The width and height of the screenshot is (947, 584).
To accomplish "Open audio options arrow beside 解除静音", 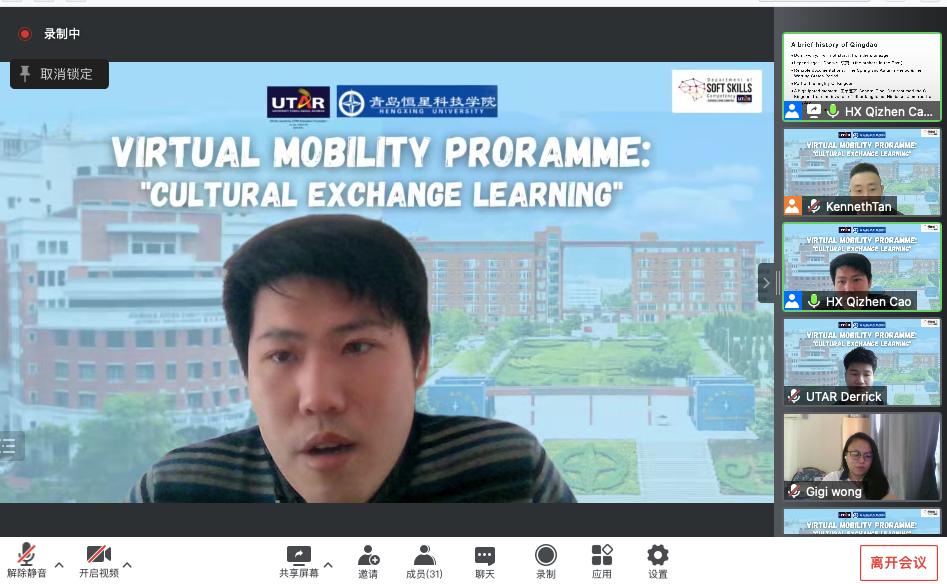I will (x=59, y=565).
